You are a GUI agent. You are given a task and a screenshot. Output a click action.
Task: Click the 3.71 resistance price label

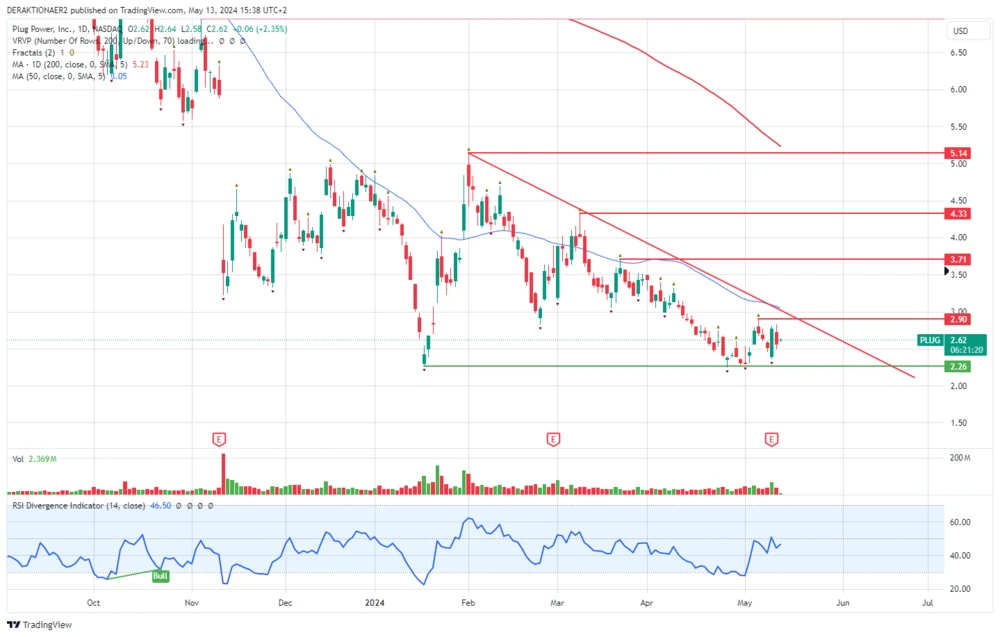pos(957,260)
